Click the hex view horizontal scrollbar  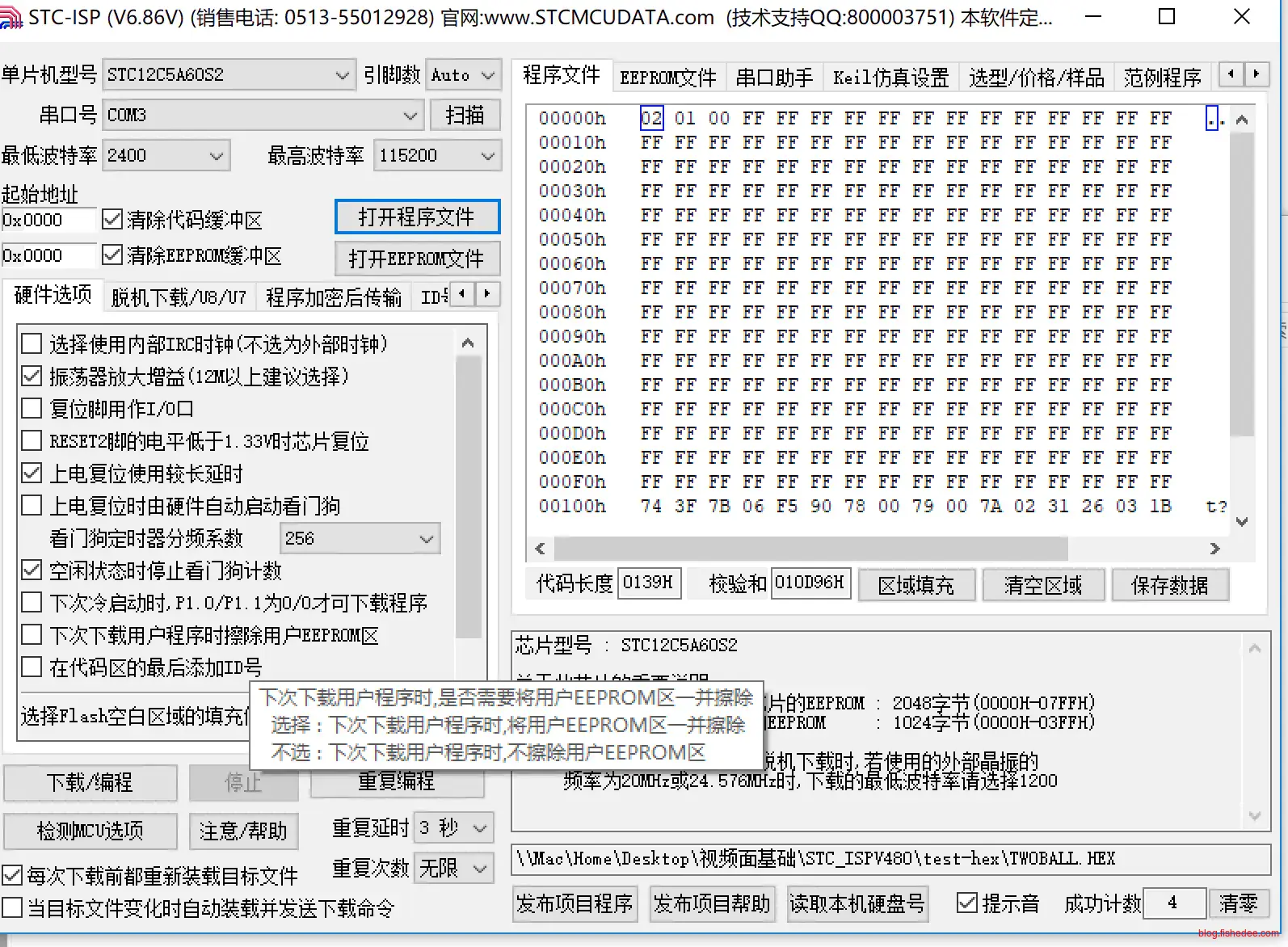(x=810, y=549)
